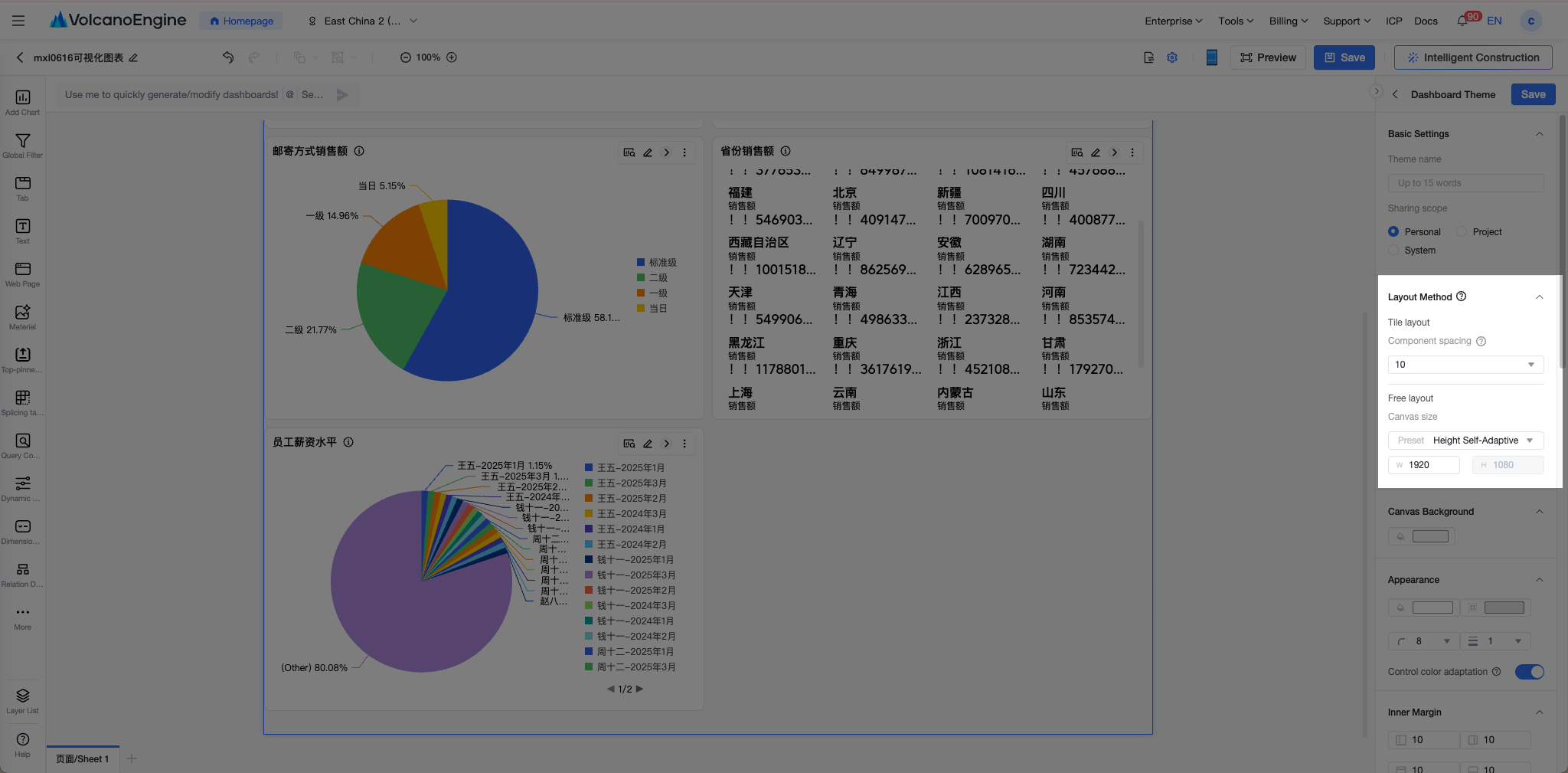The height and width of the screenshot is (773, 1568).
Task: Click the Canvas Background color swatch
Action: (1430, 536)
